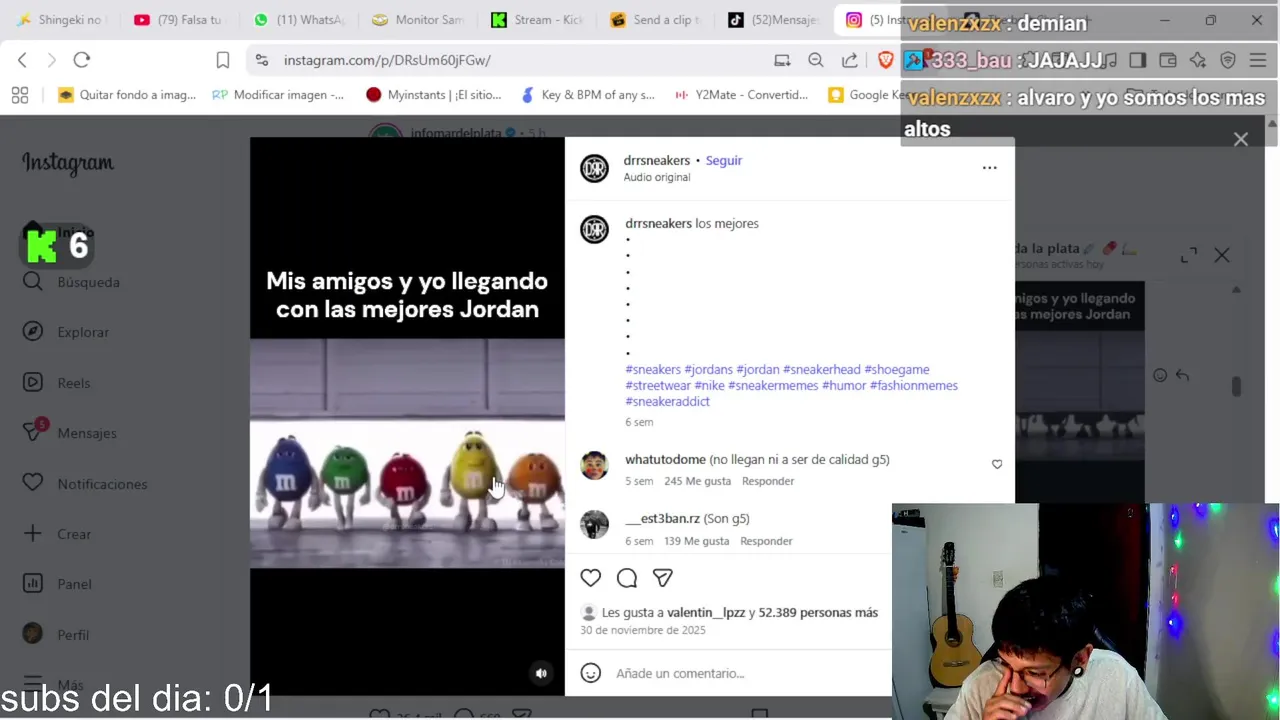The width and height of the screenshot is (1280, 720).
Task: Open the Y2Mate - Convertid... bookmark
Action: (x=741, y=95)
